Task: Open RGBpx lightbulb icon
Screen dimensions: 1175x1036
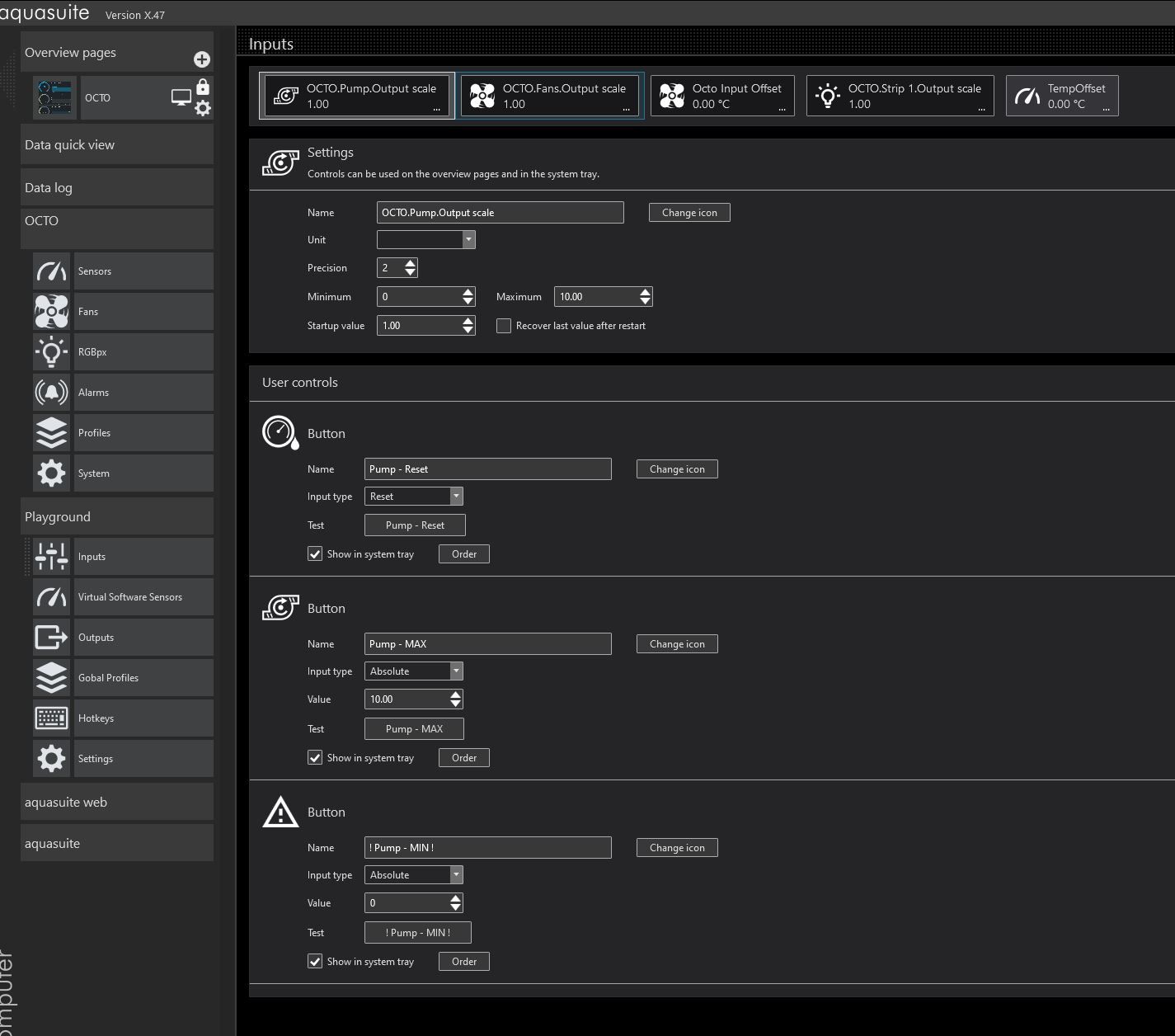Action: [51, 352]
